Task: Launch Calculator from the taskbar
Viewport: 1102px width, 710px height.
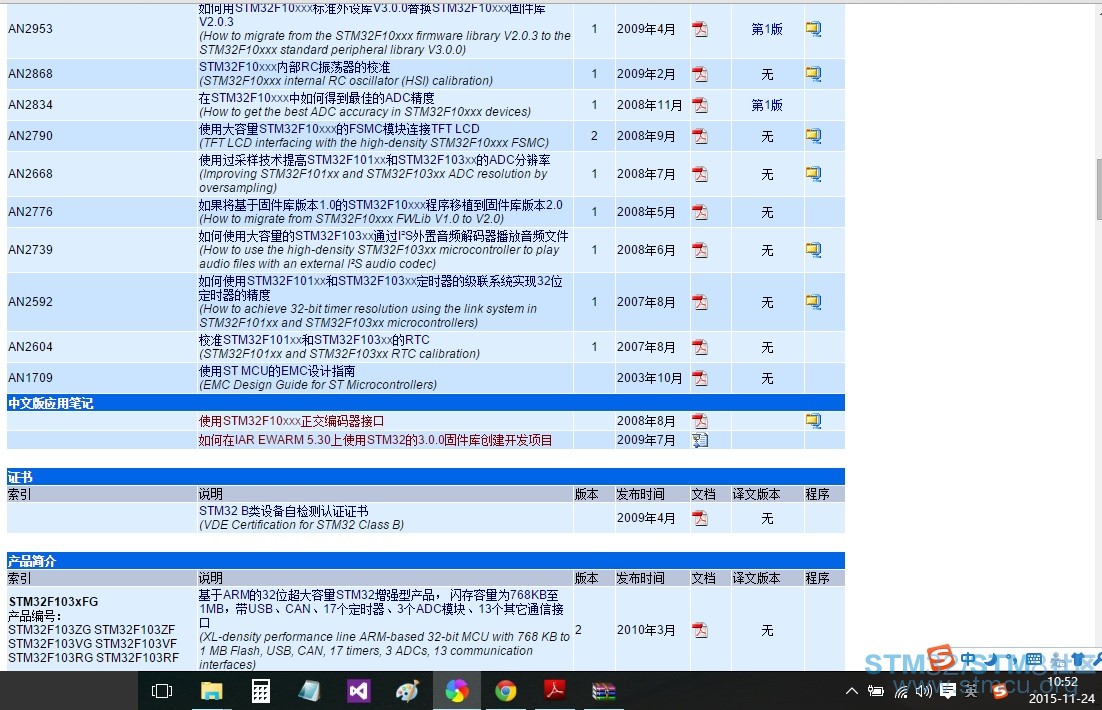Action: [261, 691]
